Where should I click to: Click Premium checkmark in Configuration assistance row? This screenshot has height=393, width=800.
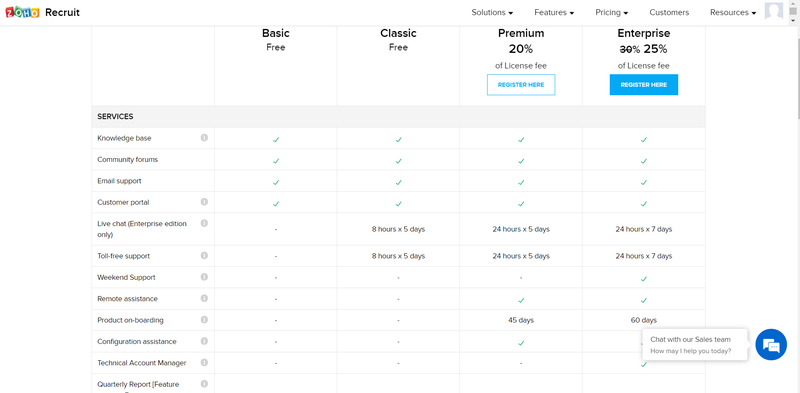(521, 343)
